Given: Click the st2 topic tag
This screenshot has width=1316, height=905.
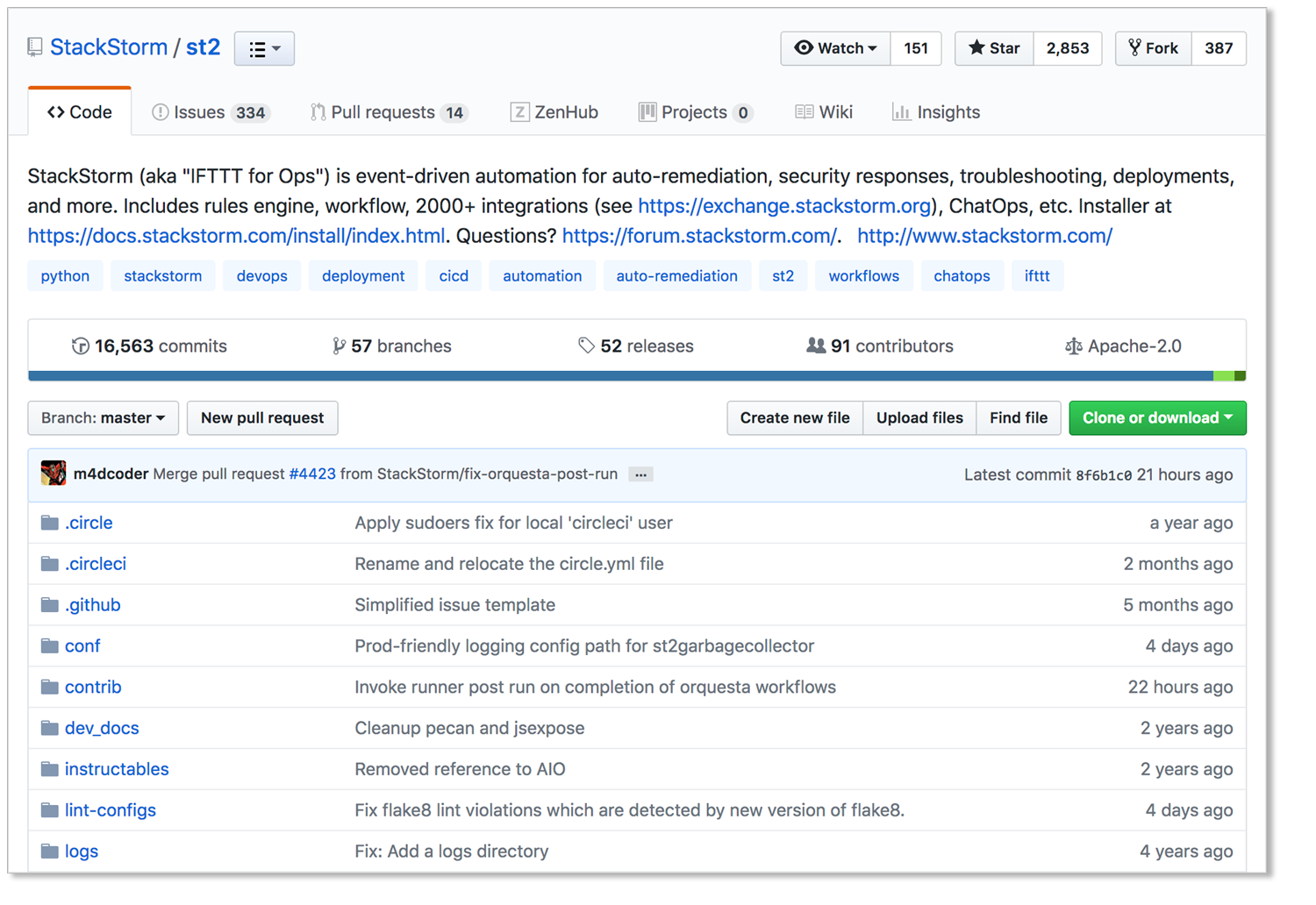Looking at the screenshot, I should (783, 276).
